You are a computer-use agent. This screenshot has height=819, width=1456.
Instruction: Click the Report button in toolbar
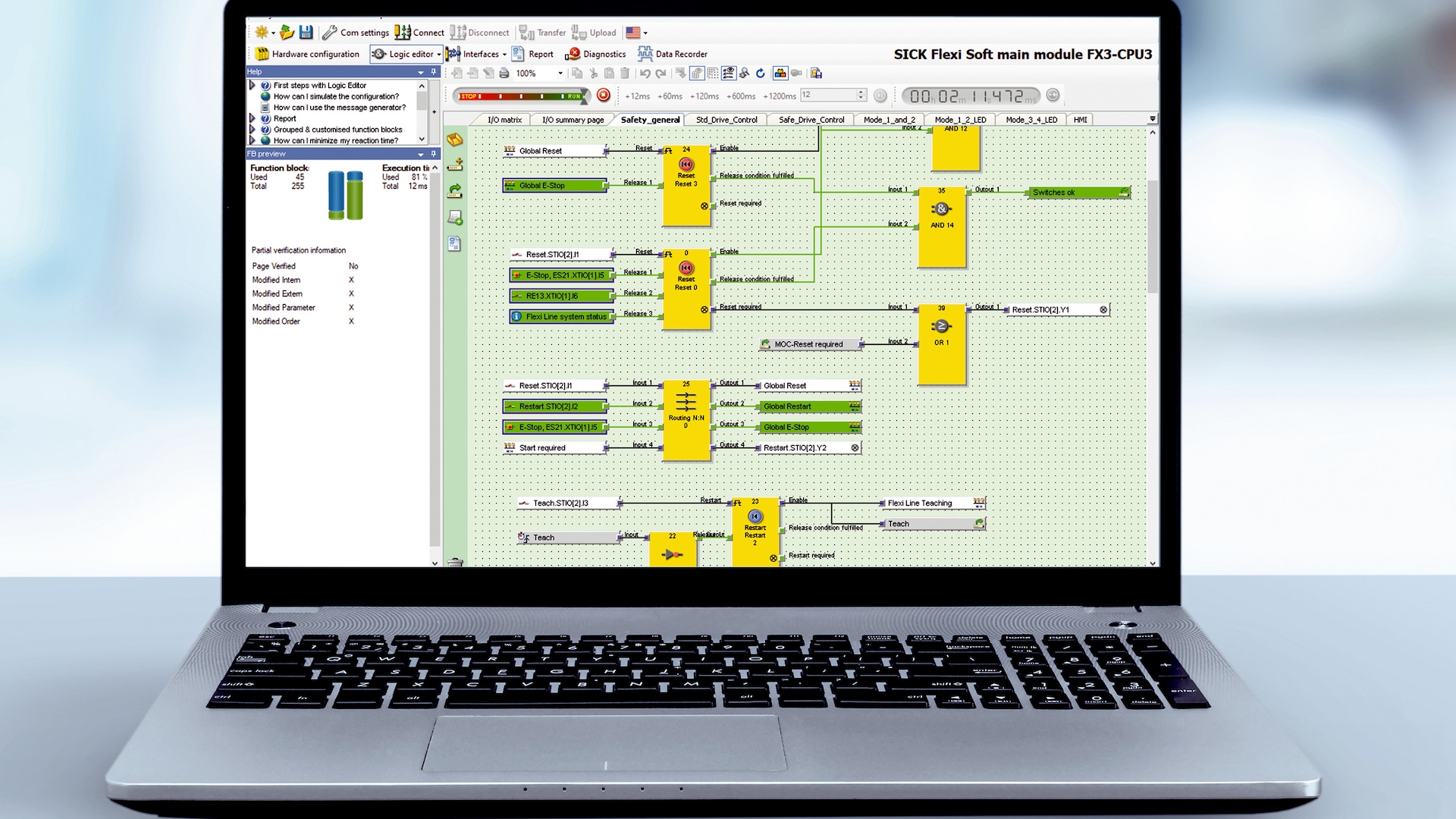point(540,54)
